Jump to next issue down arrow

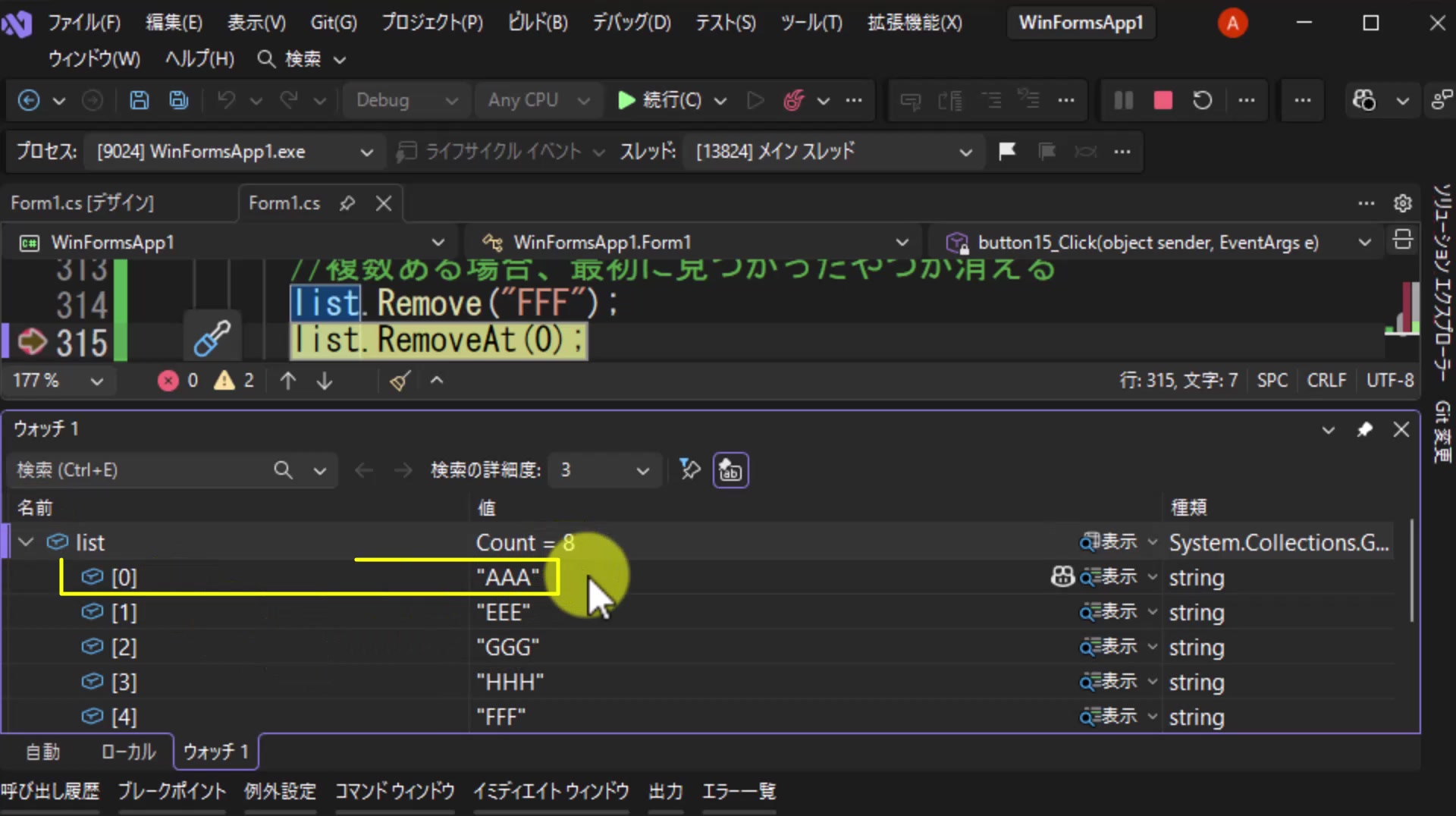coord(325,381)
